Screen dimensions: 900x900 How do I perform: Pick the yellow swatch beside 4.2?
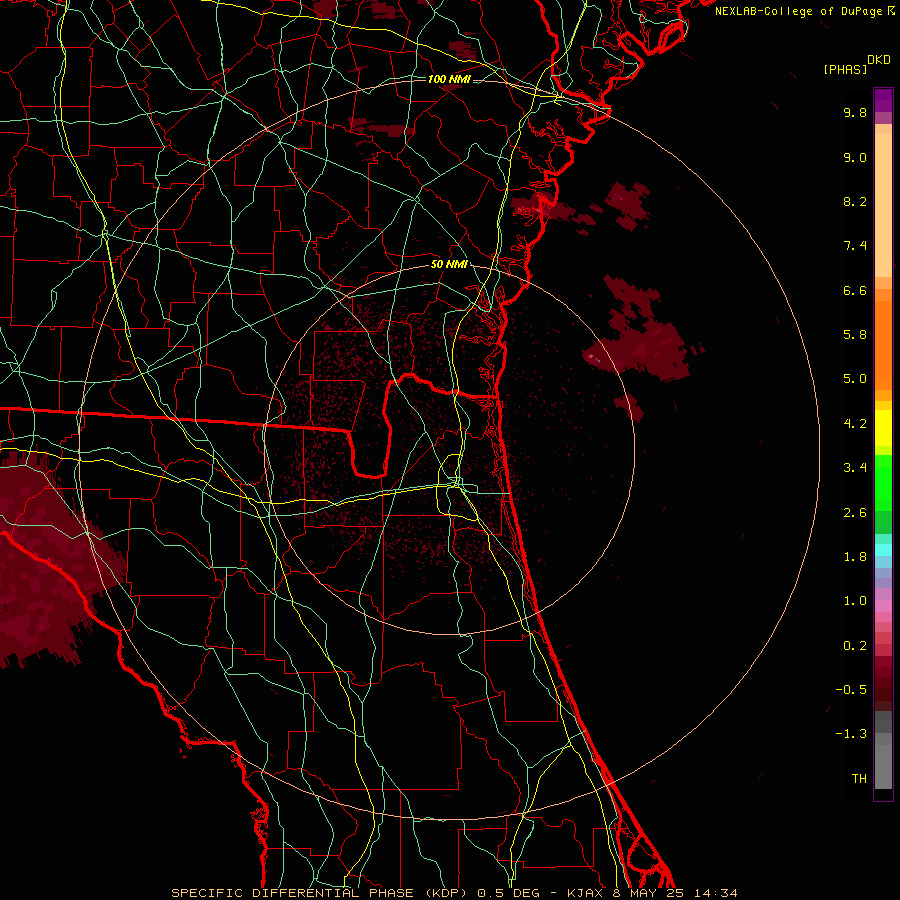[883, 426]
